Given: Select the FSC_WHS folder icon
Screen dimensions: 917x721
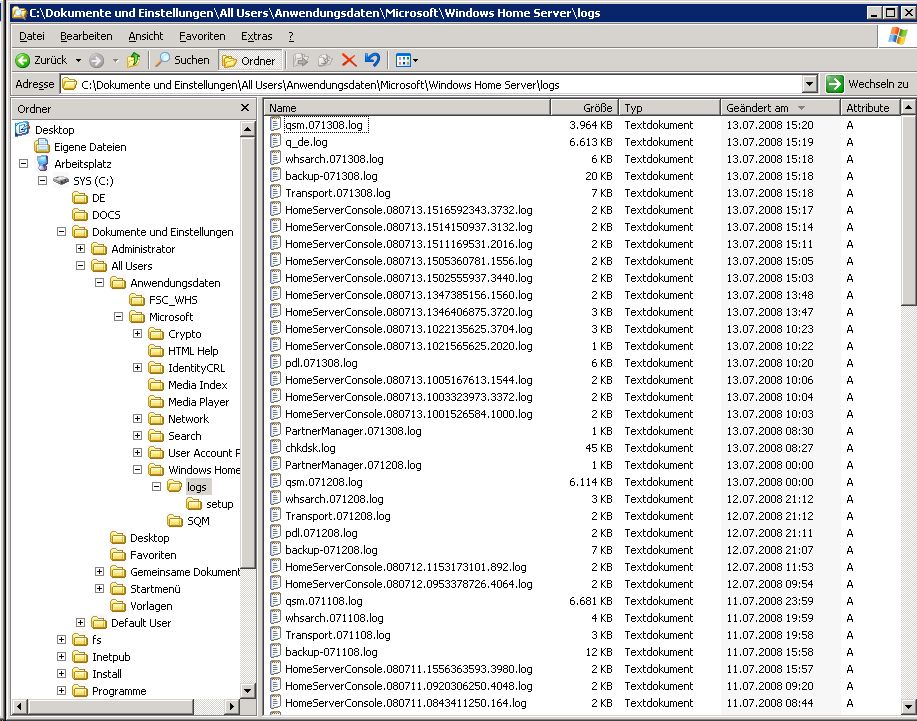Looking at the screenshot, I should [137, 300].
